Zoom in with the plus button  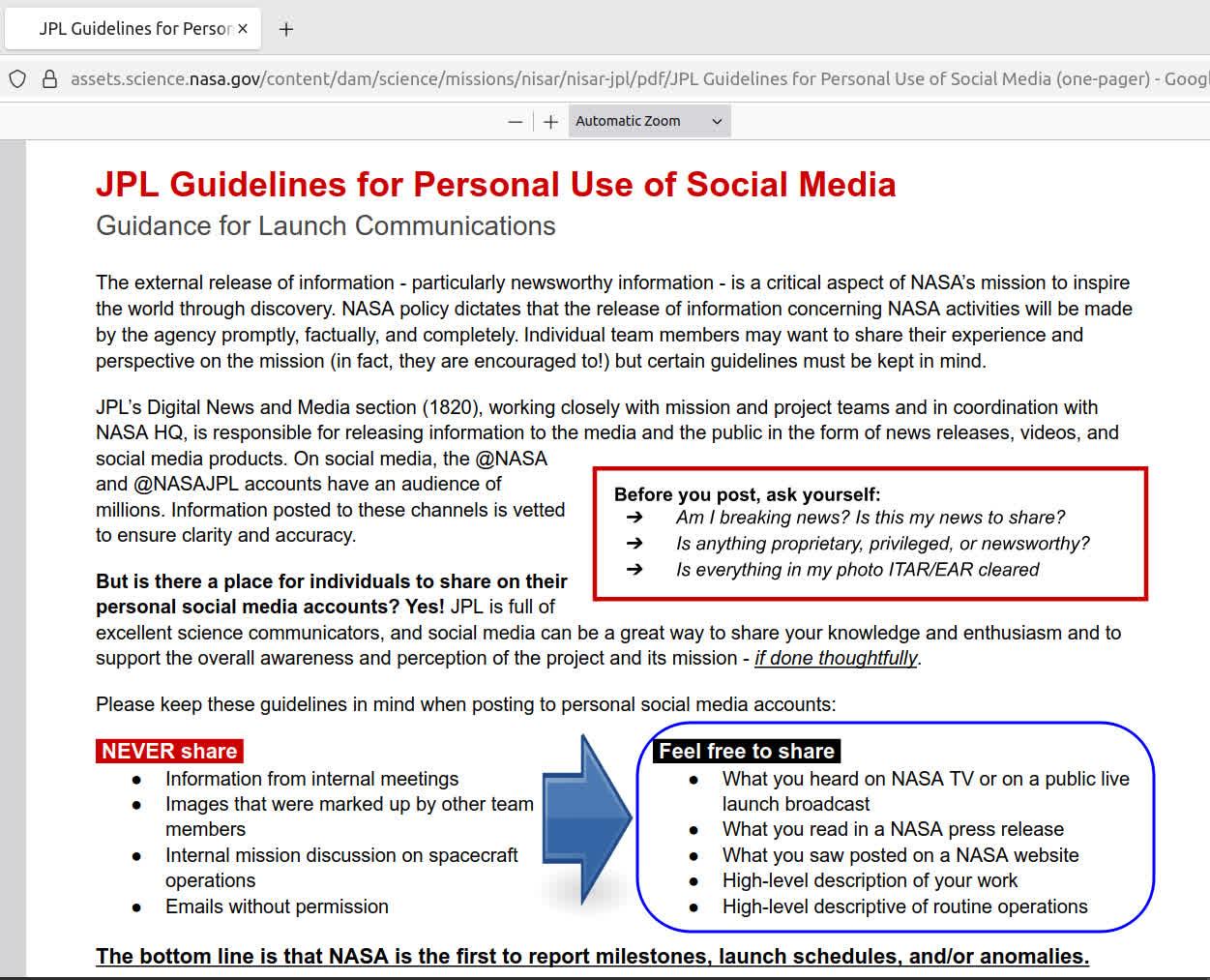pyautogui.click(x=550, y=122)
